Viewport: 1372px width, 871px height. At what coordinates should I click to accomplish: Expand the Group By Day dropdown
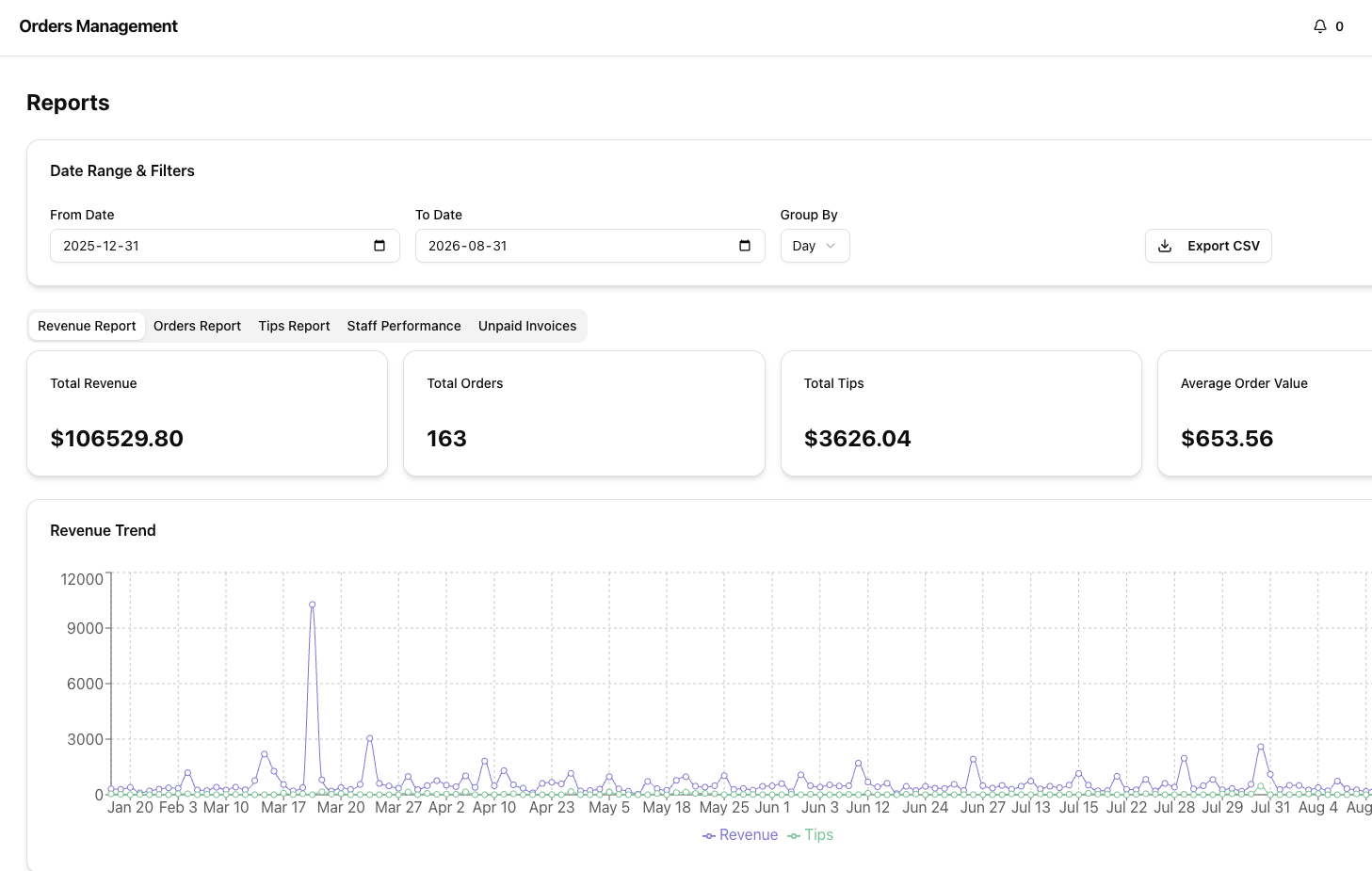(815, 246)
